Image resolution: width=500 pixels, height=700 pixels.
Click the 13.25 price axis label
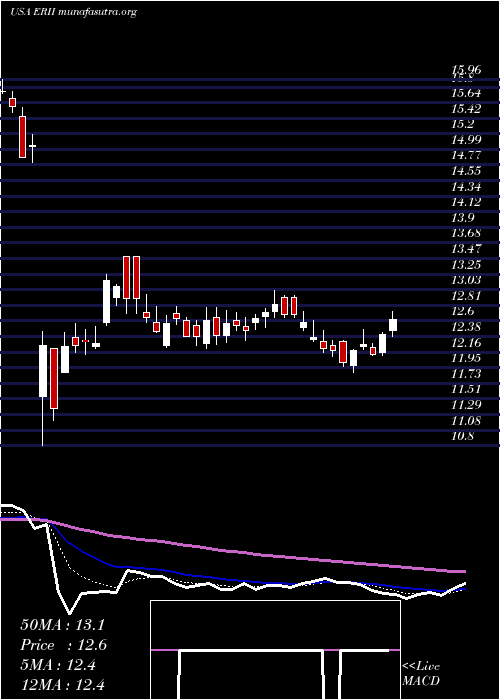pos(467,265)
